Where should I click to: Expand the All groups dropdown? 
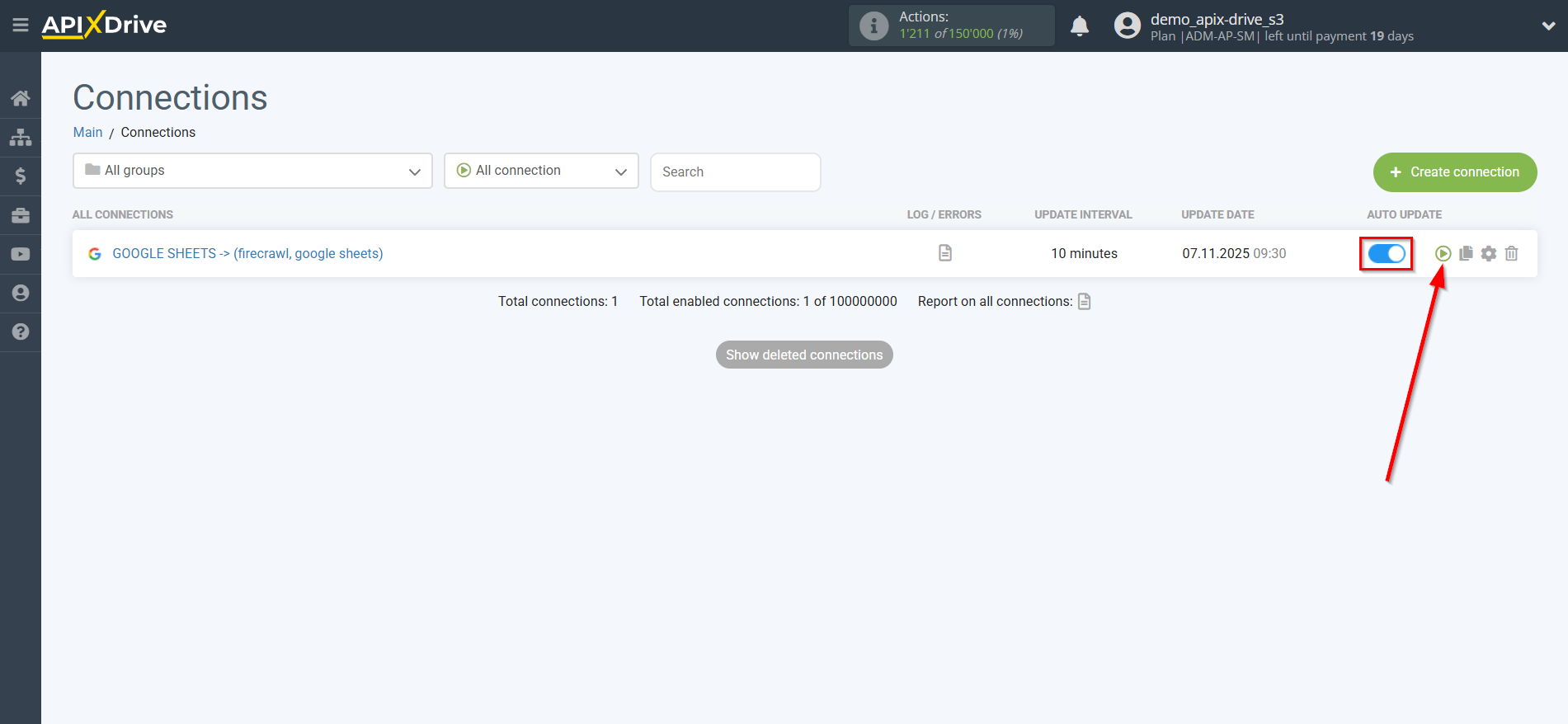(252, 171)
